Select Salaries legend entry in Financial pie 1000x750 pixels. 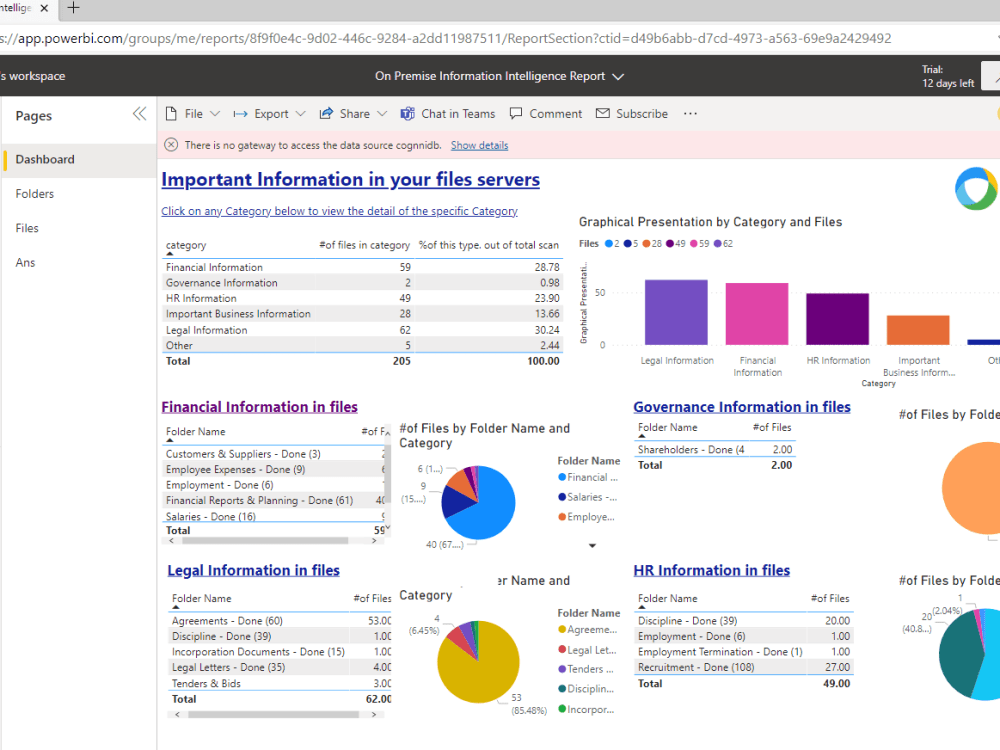[x=587, y=497]
